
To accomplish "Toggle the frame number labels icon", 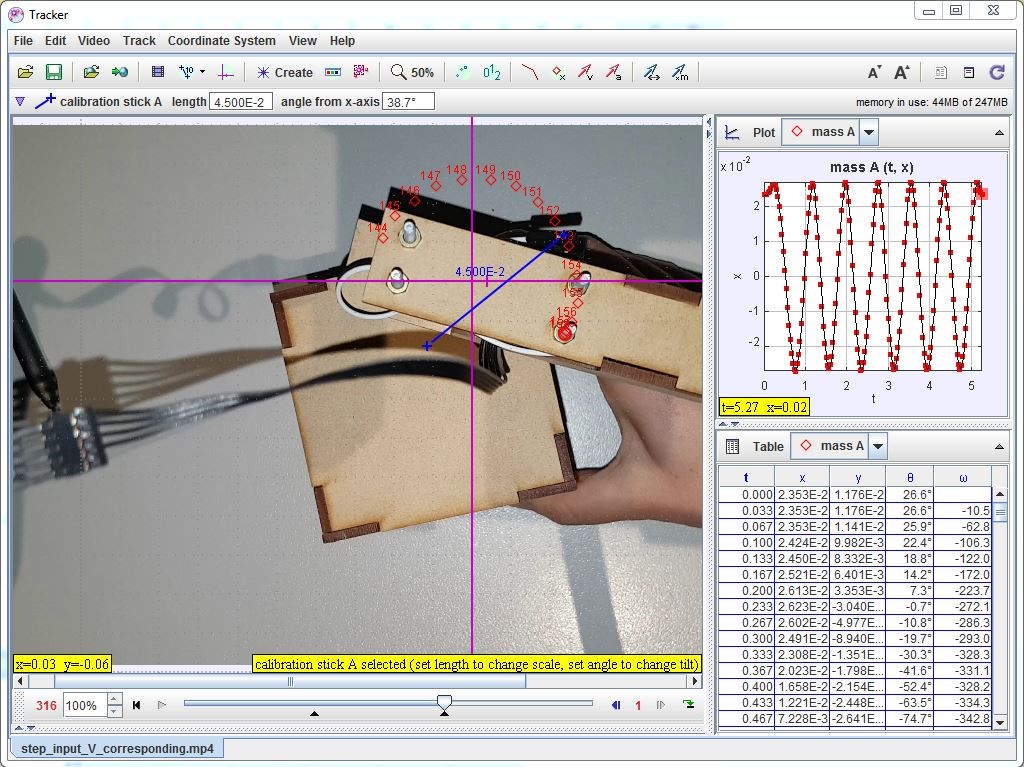I will point(492,73).
